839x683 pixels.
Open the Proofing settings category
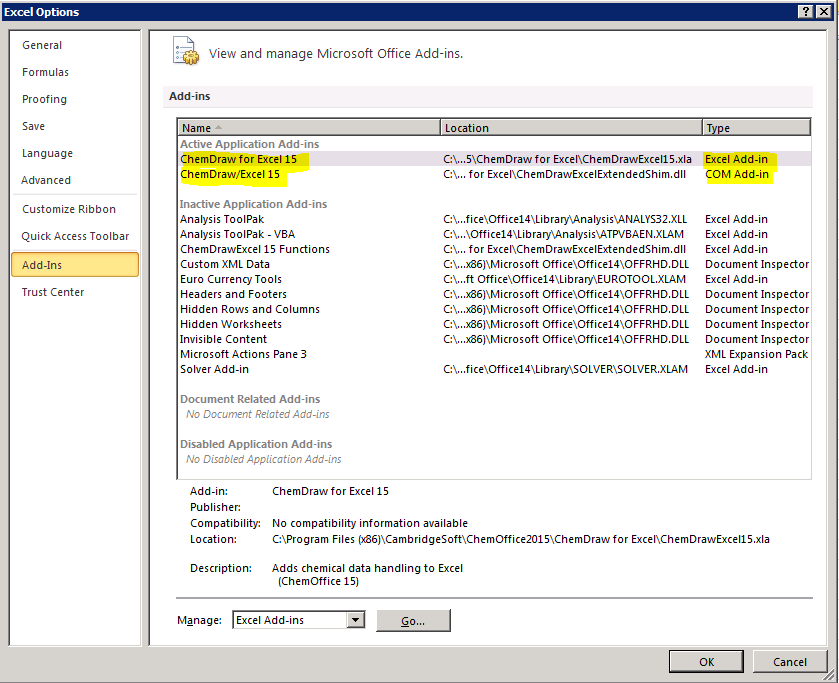(44, 99)
